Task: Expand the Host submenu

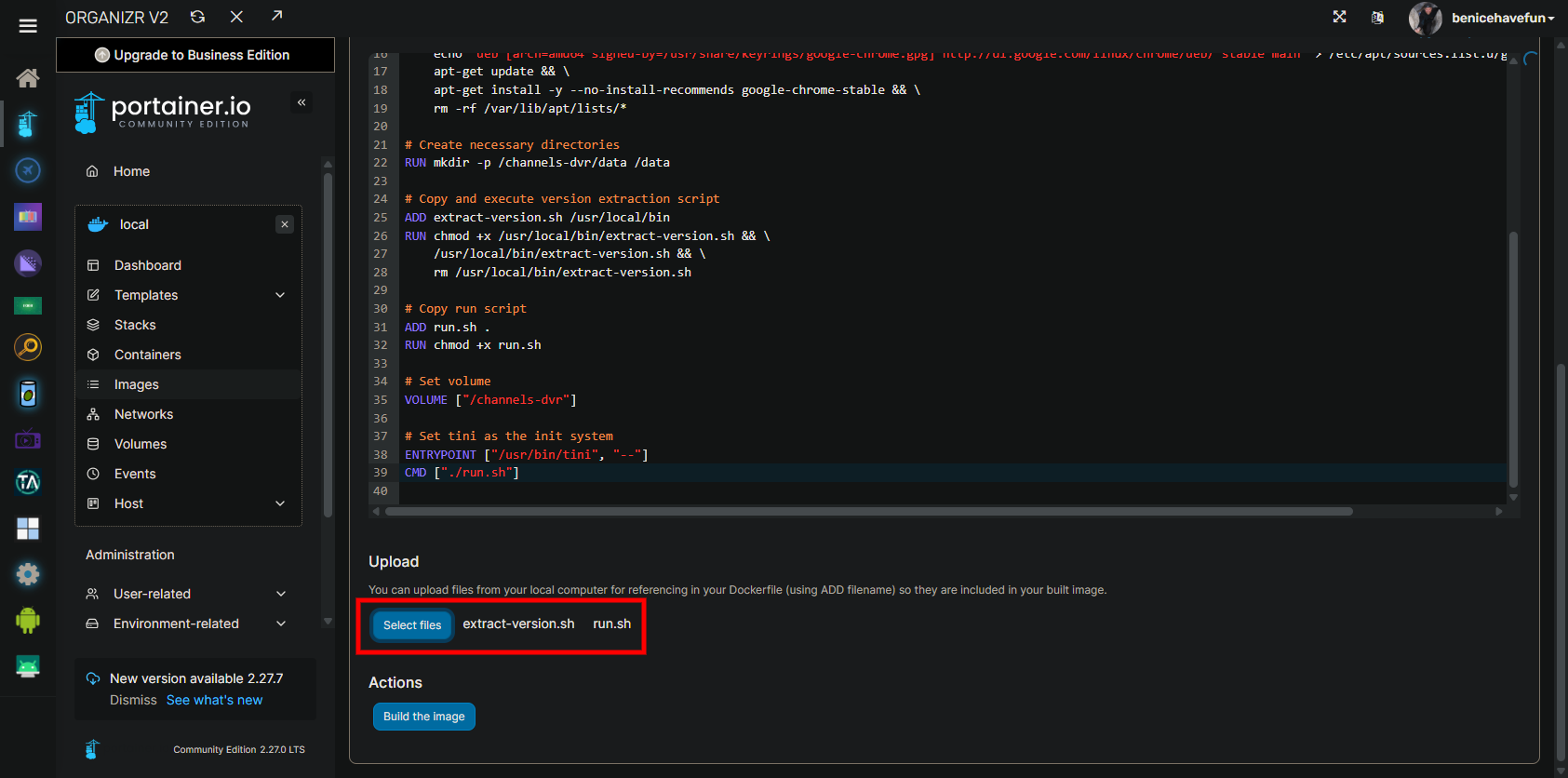Action: tap(280, 503)
